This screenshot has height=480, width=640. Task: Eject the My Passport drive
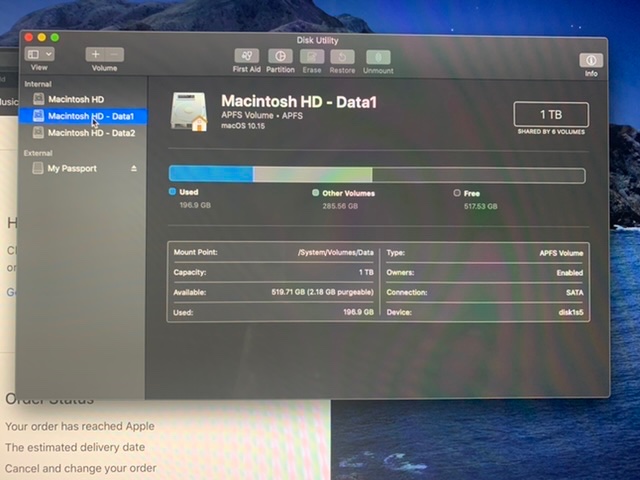[134, 169]
